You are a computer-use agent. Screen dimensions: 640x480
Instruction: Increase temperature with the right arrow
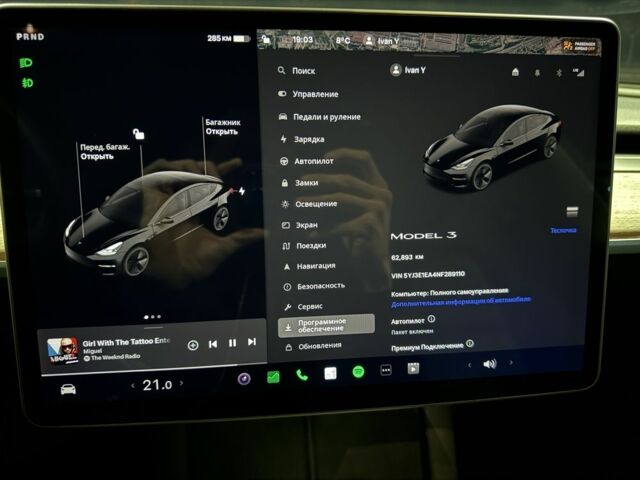click(182, 383)
